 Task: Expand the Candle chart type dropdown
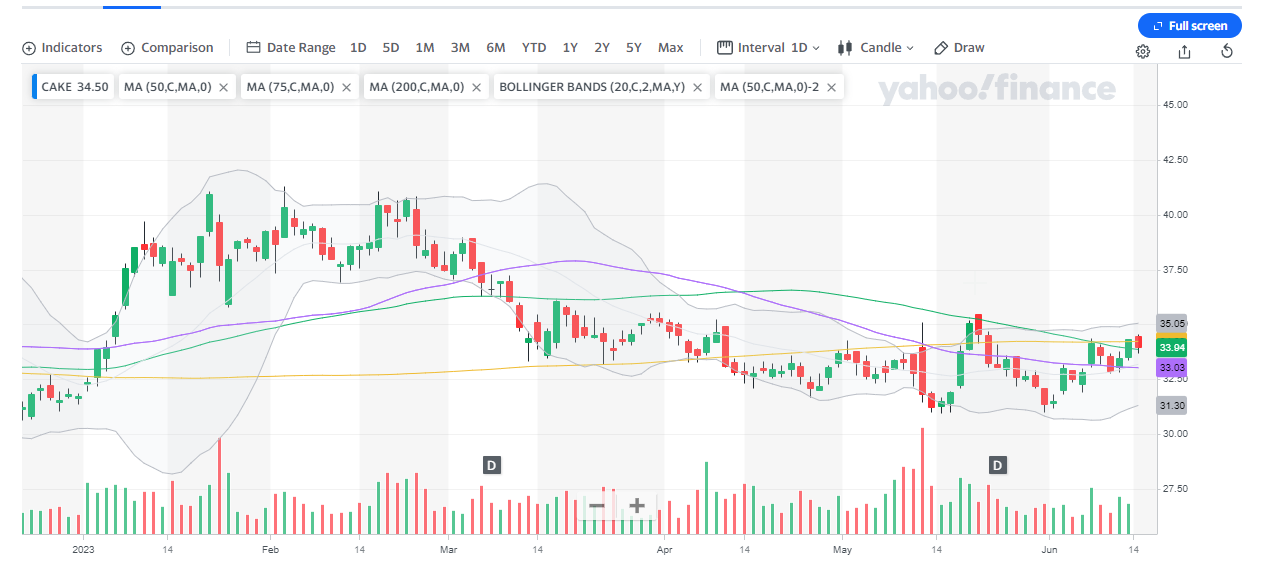(x=876, y=48)
